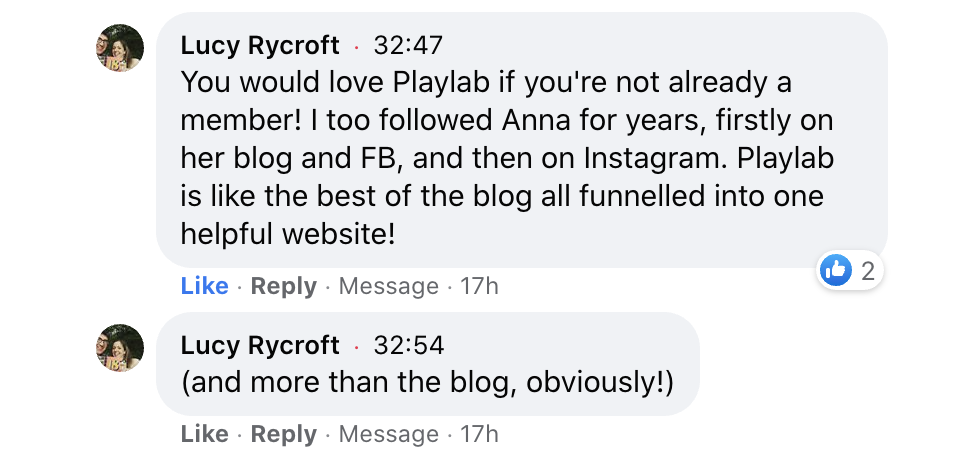Open the 17h time link under the first comment
Image resolution: width=954 pixels, height=460 pixels.
(x=479, y=286)
